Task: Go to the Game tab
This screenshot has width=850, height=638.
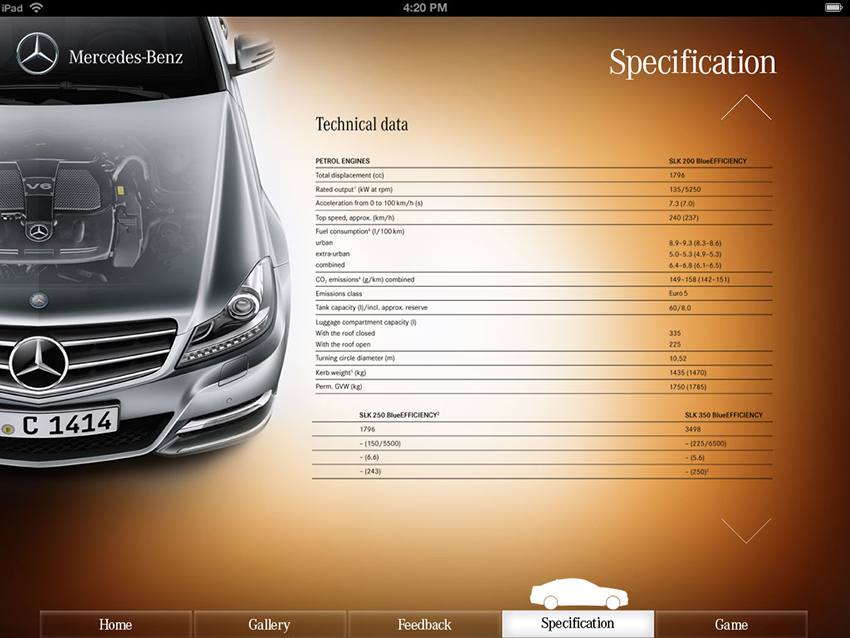Action: pos(731,624)
